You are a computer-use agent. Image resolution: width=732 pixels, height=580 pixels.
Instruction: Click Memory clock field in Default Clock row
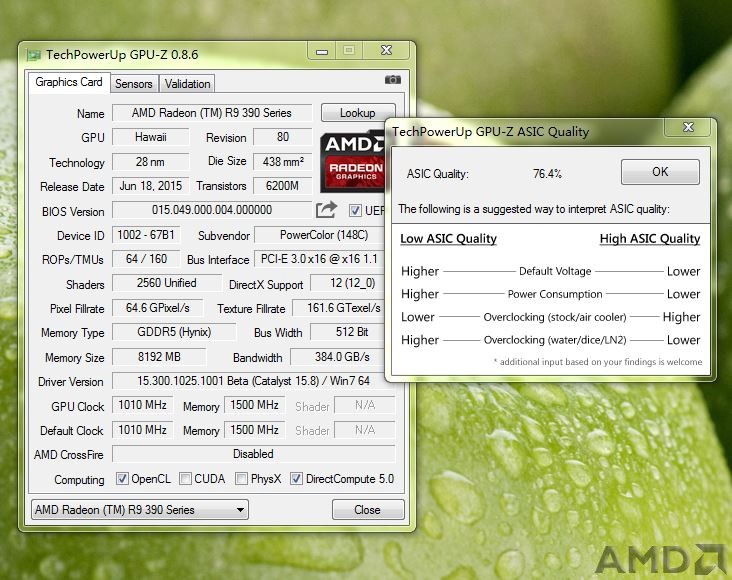[x=254, y=430]
